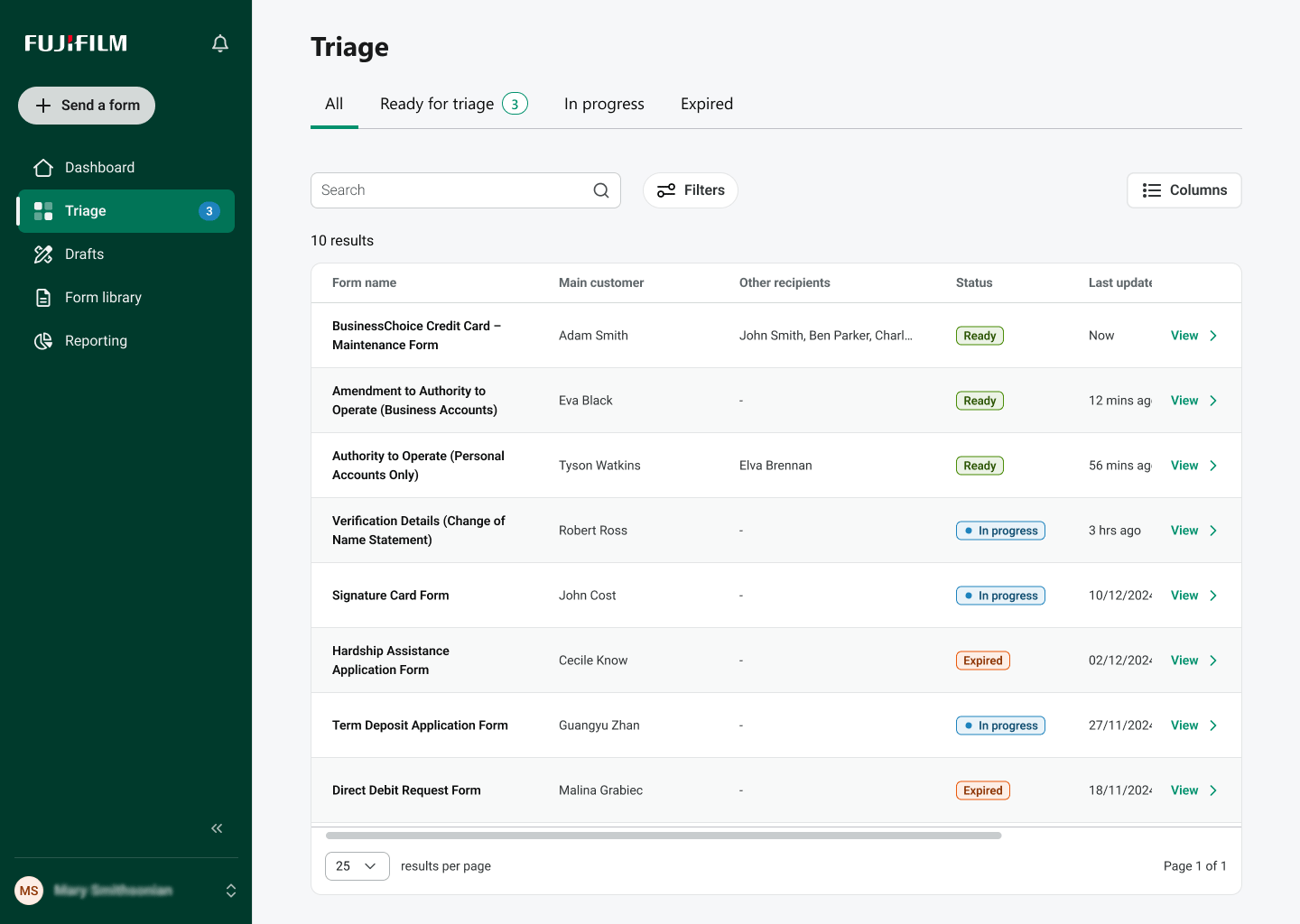1300x924 pixels.
Task: Click the Dashboard home icon
Action: coord(42,167)
